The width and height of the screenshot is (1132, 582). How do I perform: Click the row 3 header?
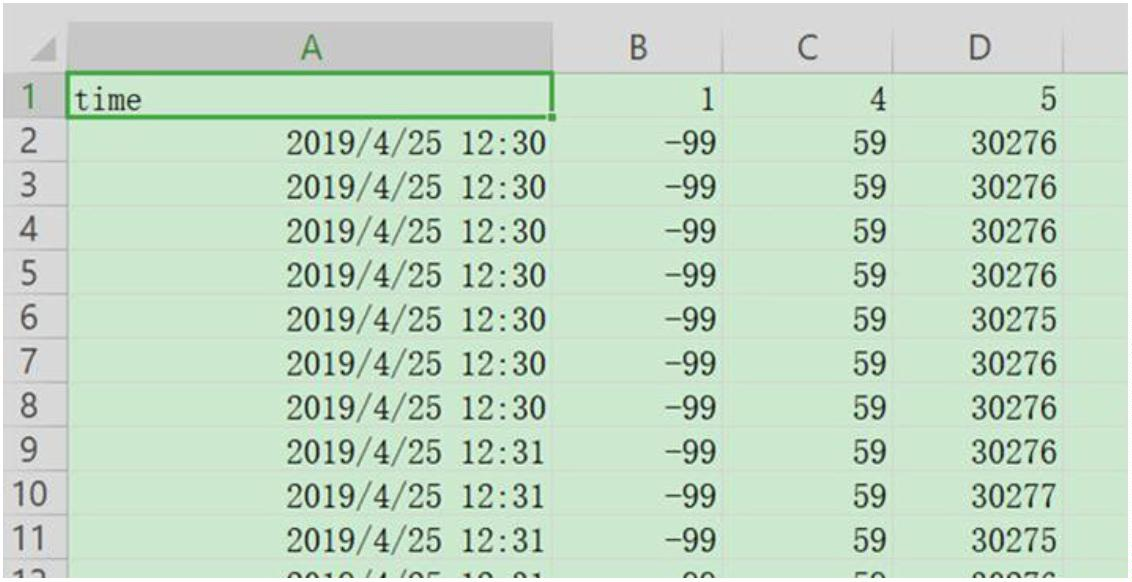(32, 187)
